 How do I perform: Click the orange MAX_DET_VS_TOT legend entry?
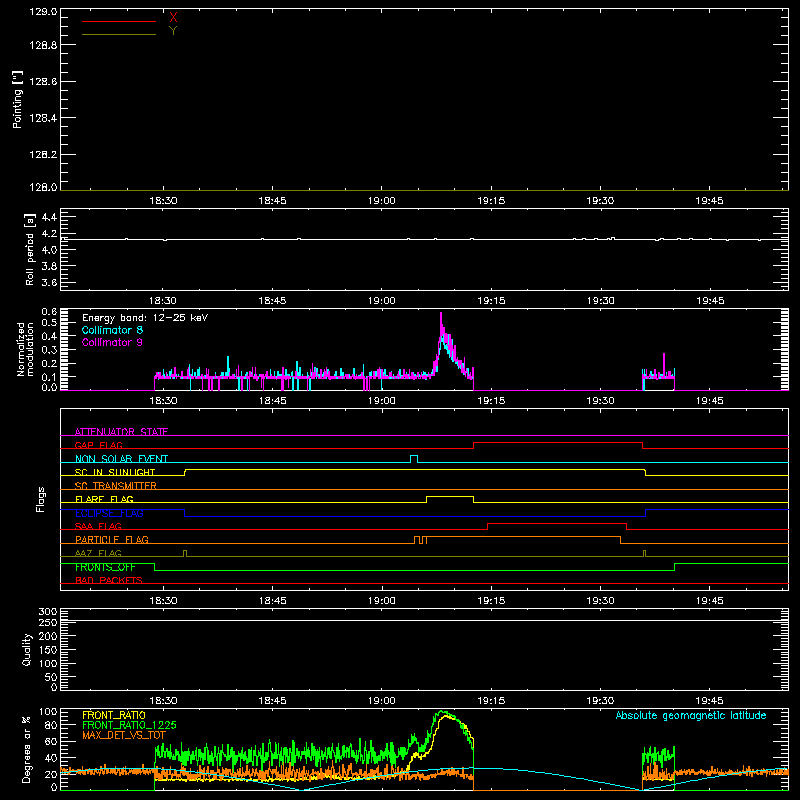[124, 735]
